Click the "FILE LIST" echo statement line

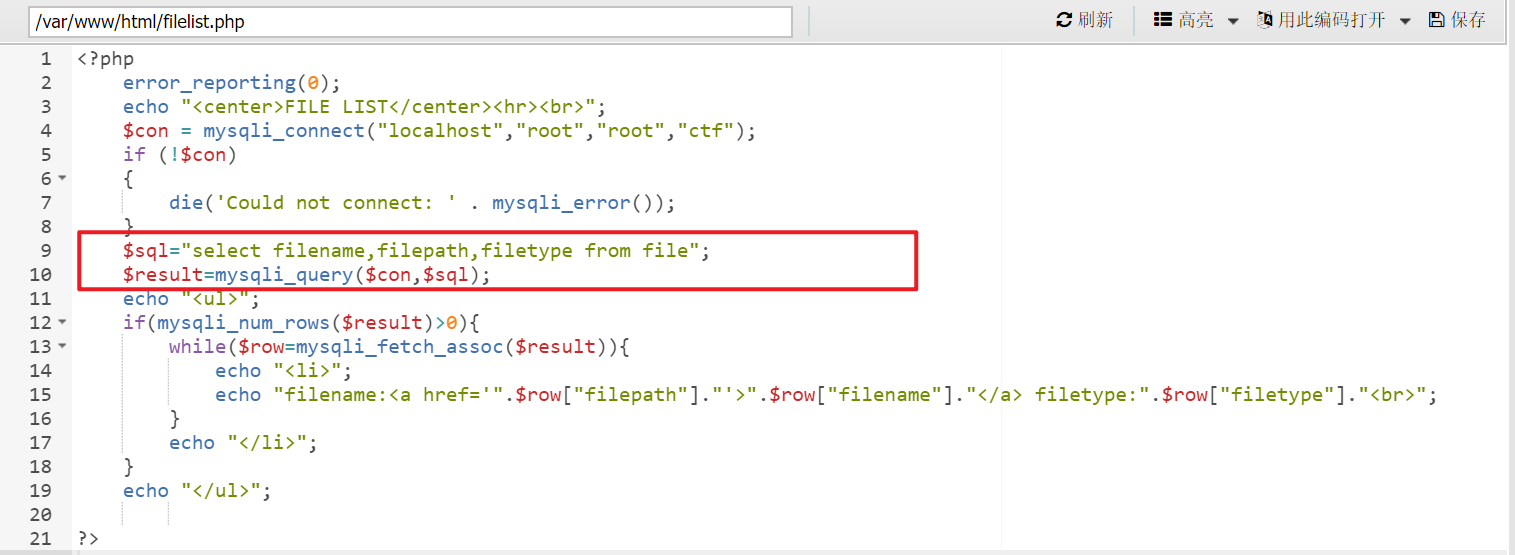(365, 107)
